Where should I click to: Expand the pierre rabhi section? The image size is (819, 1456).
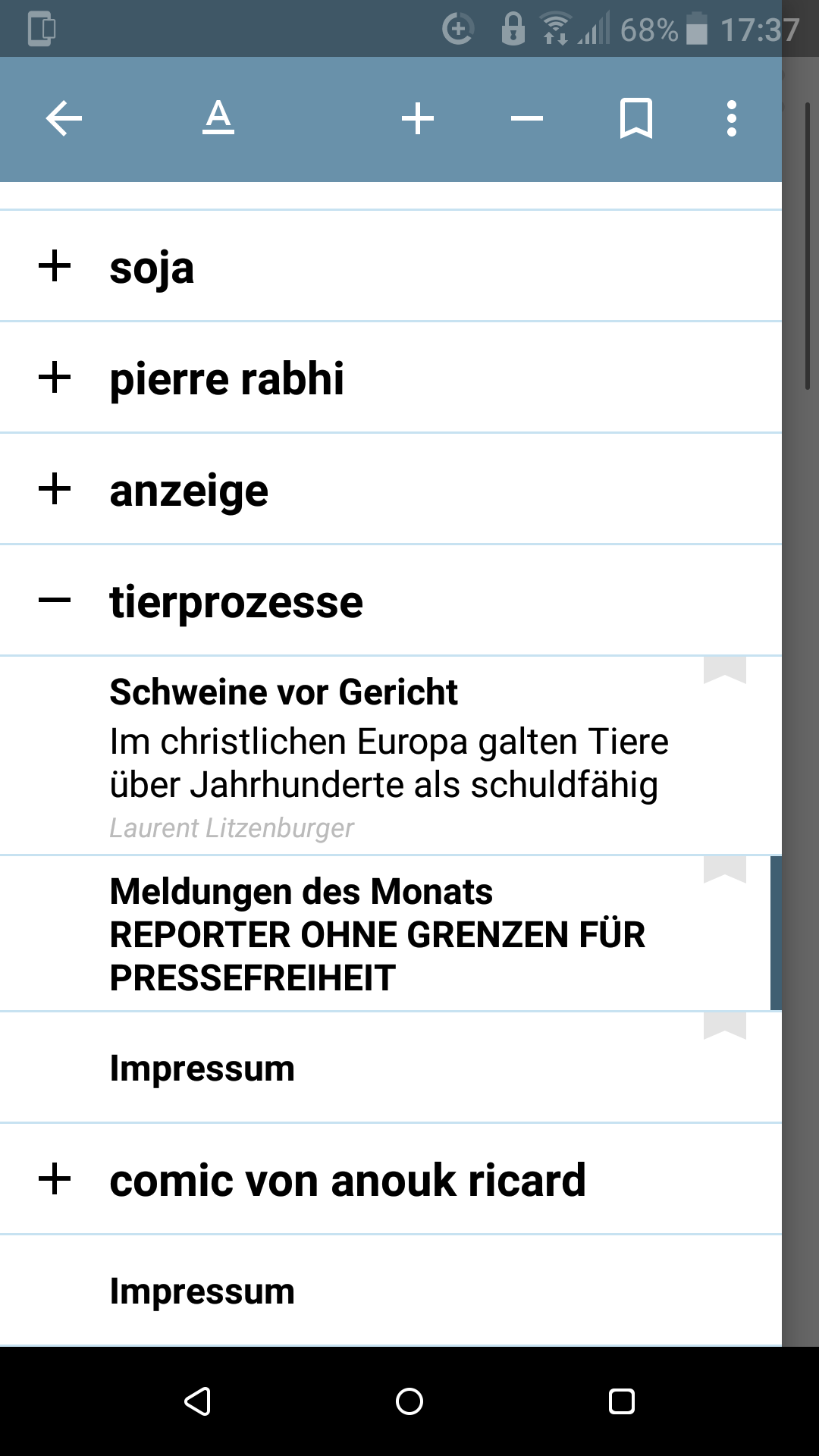tap(55, 378)
